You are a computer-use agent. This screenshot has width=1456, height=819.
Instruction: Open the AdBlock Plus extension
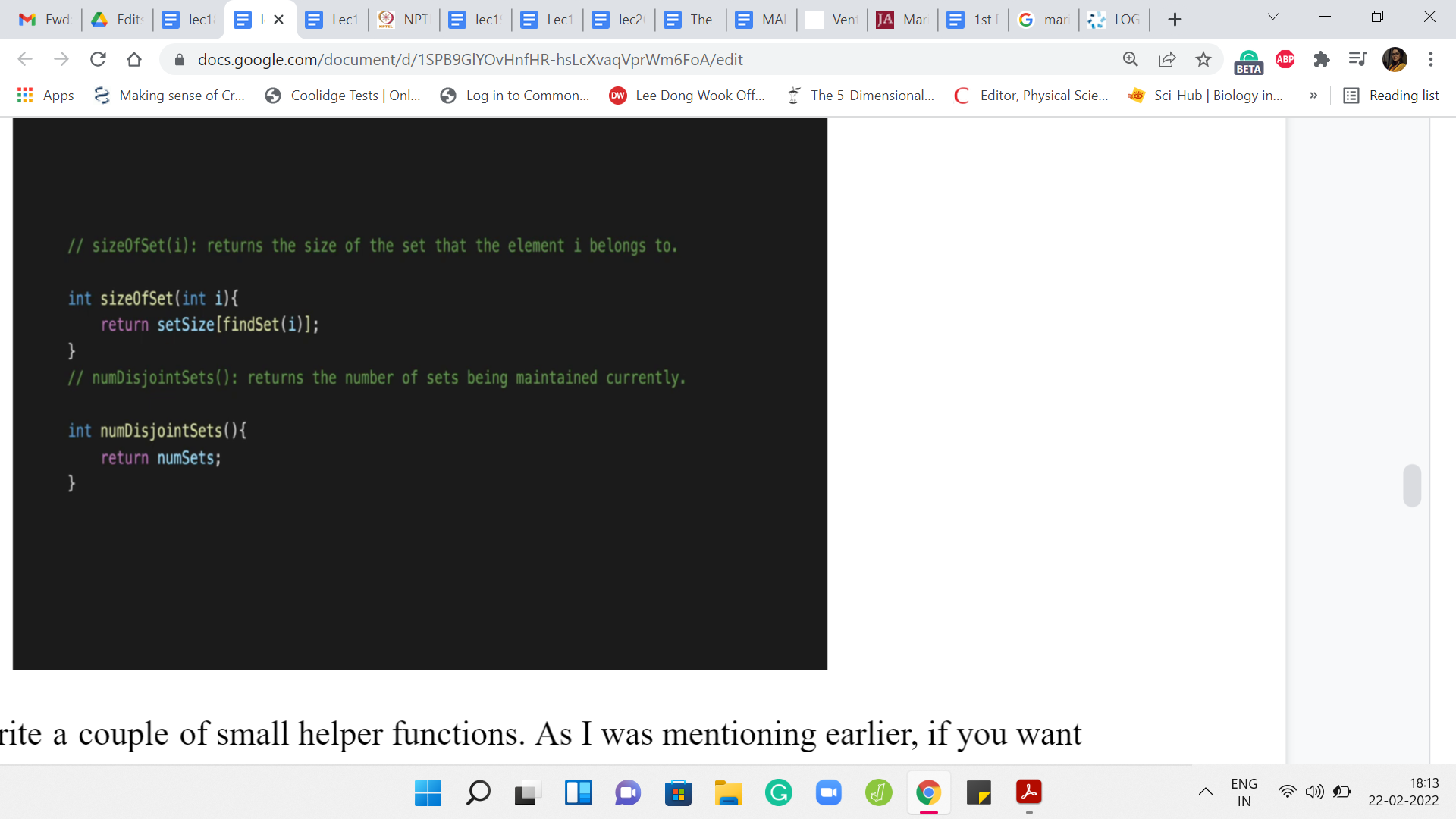1285,59
